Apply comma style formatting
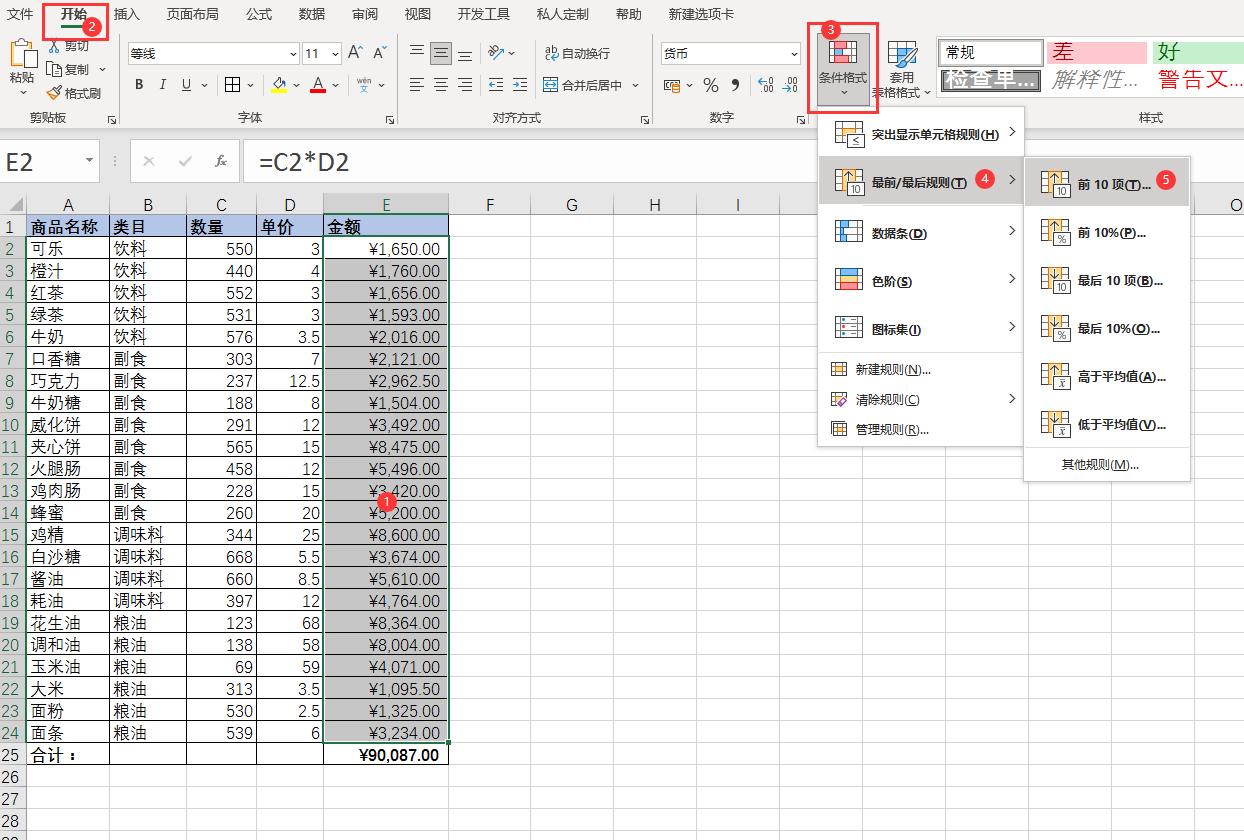The image size is (1244, 840). [x=735, y=85]
